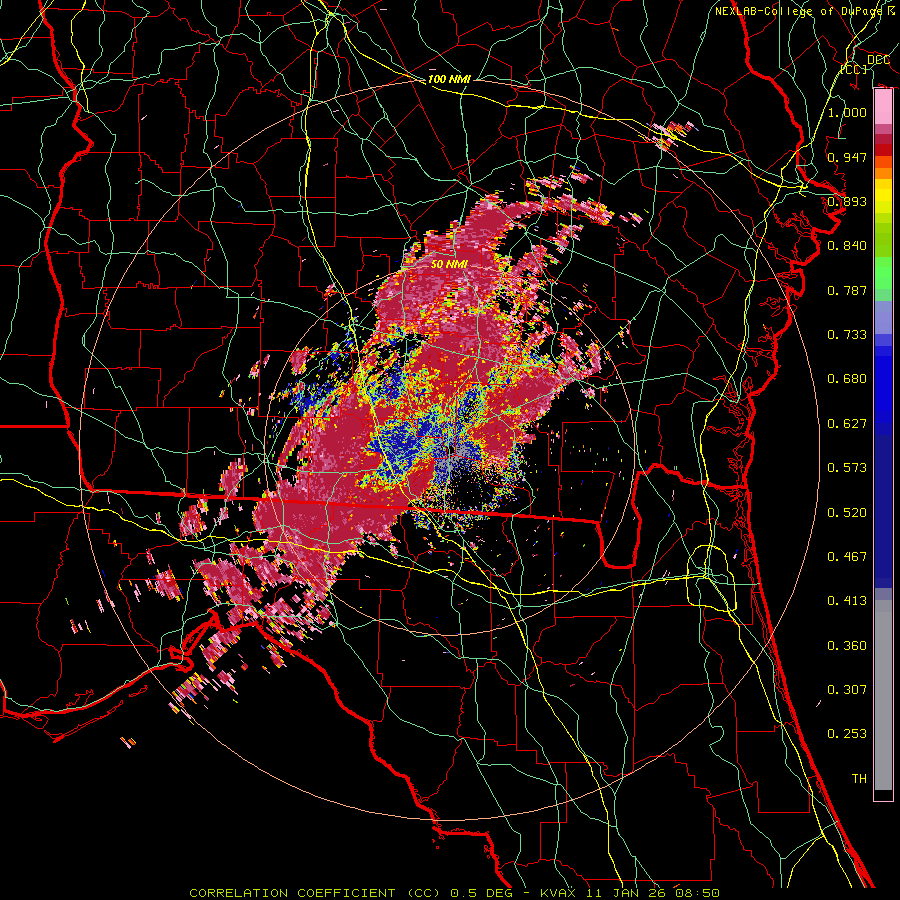Viewport: 900px width, 900px height.
Task: Click the 0.680 scale value
Action: pos(847,379)
